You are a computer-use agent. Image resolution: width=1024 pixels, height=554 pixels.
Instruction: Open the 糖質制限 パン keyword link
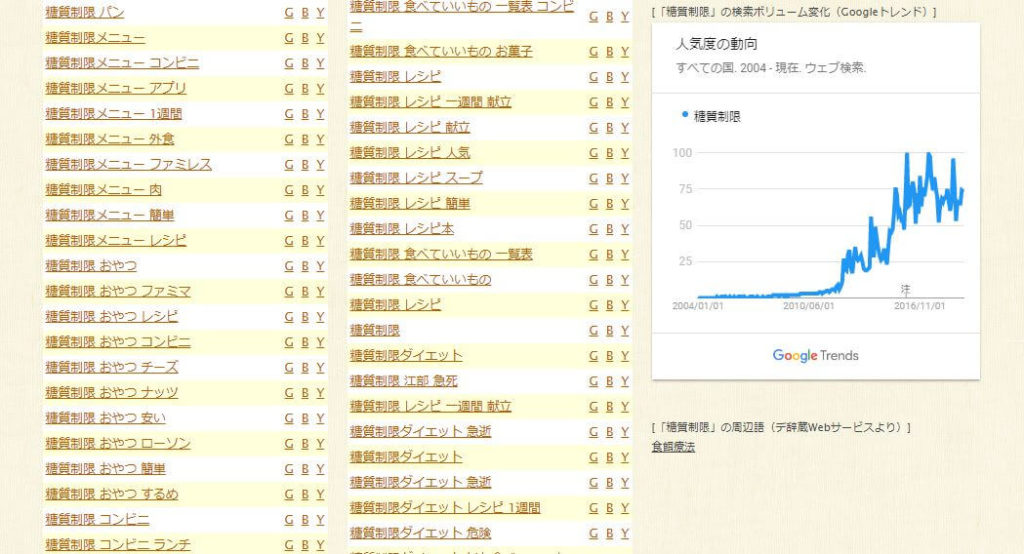(x=84, y=12)
